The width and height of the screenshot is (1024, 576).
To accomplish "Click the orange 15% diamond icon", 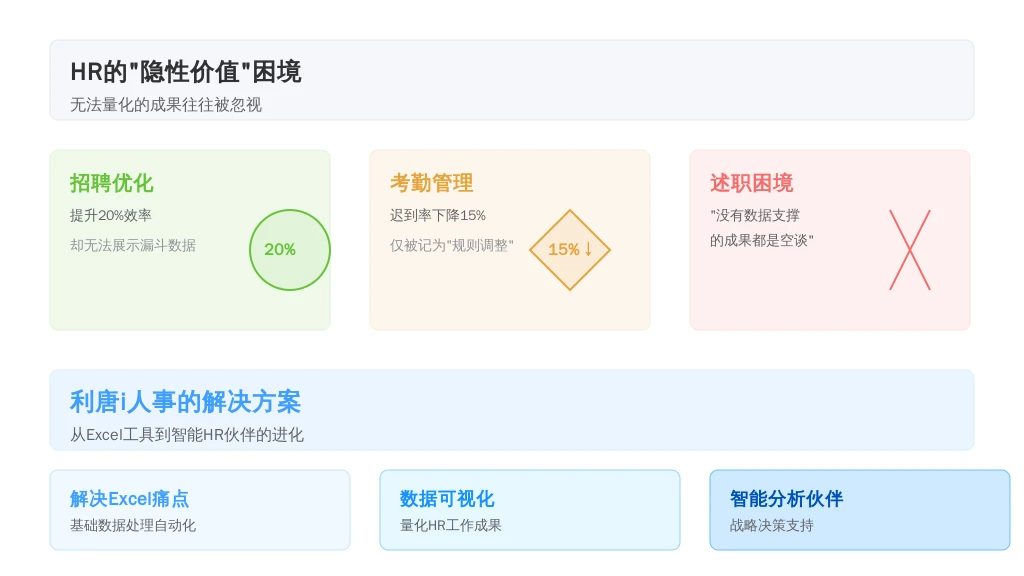I will coord(569,249).
